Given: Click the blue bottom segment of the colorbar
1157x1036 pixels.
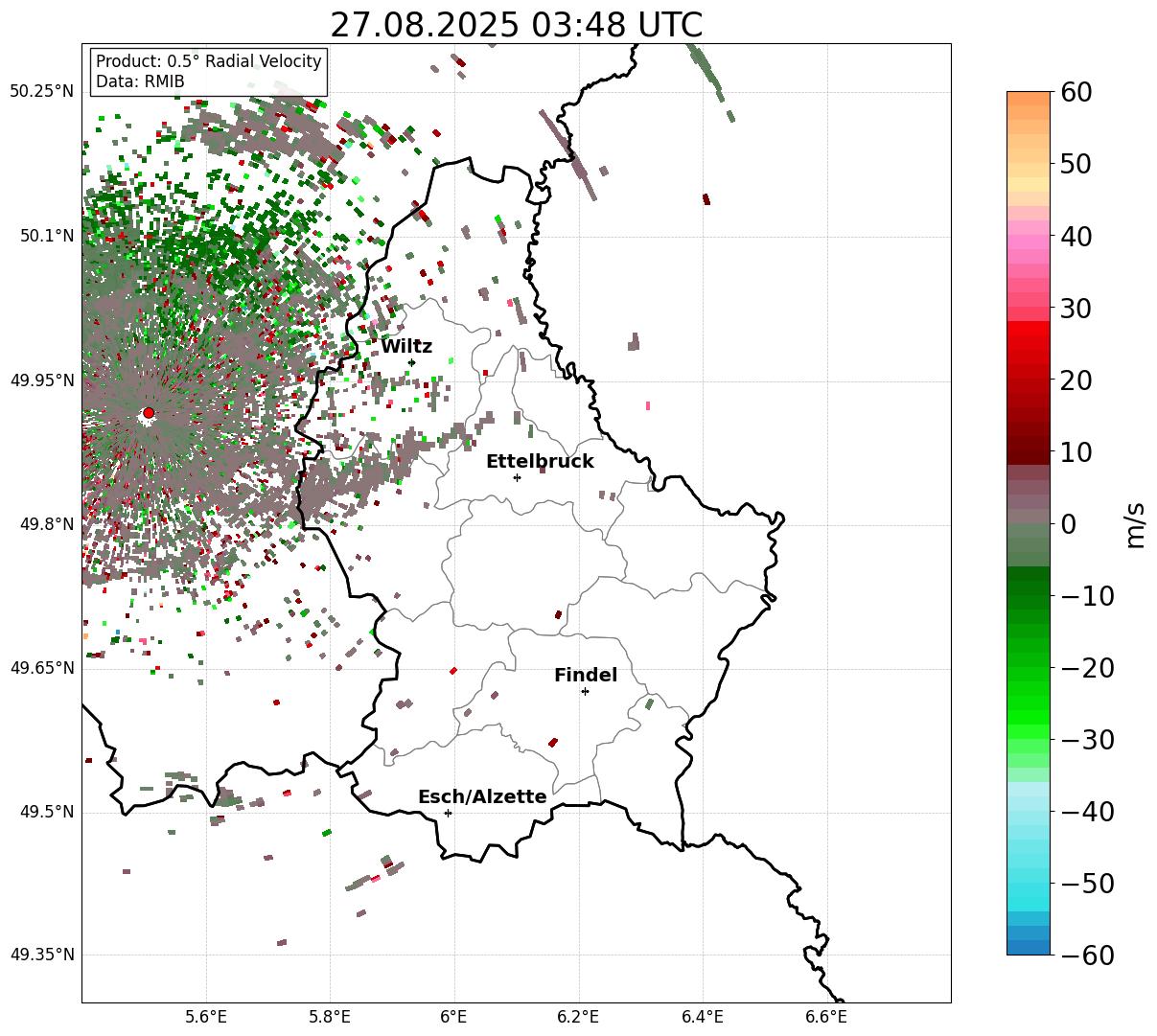Looking at the screenshot, I should coord(1029,947).
